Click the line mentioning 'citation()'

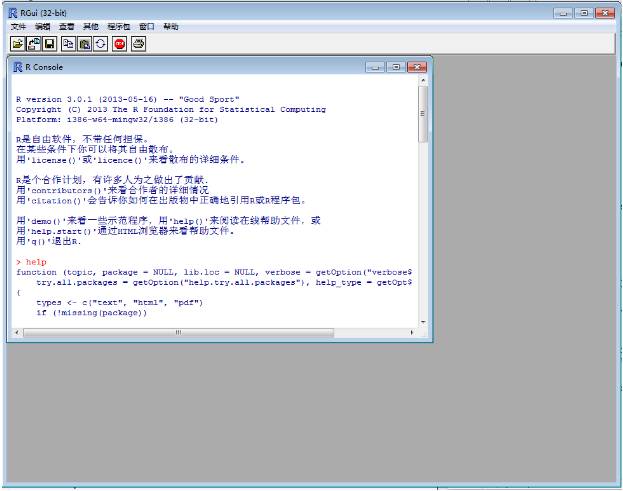[161, 200]
